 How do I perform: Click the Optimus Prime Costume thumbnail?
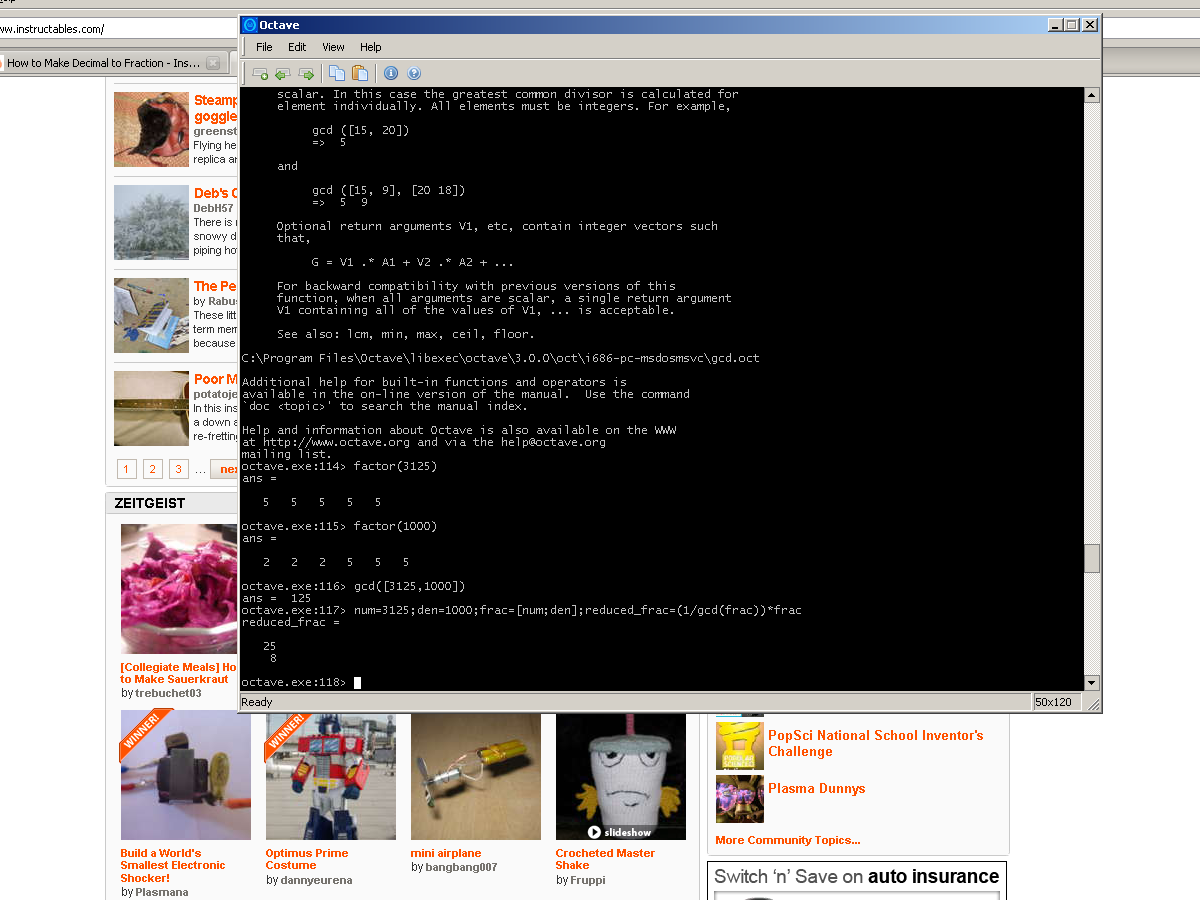pos(330,776)
